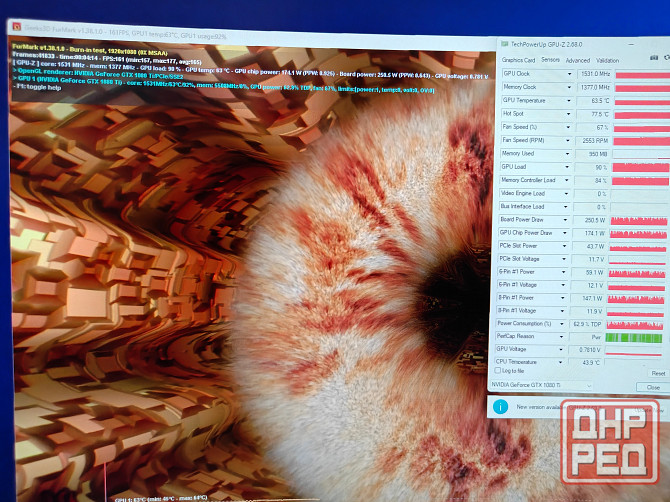Click the GPU-Z app icon in title bar

pyautogui.click(x=504, y=46)
